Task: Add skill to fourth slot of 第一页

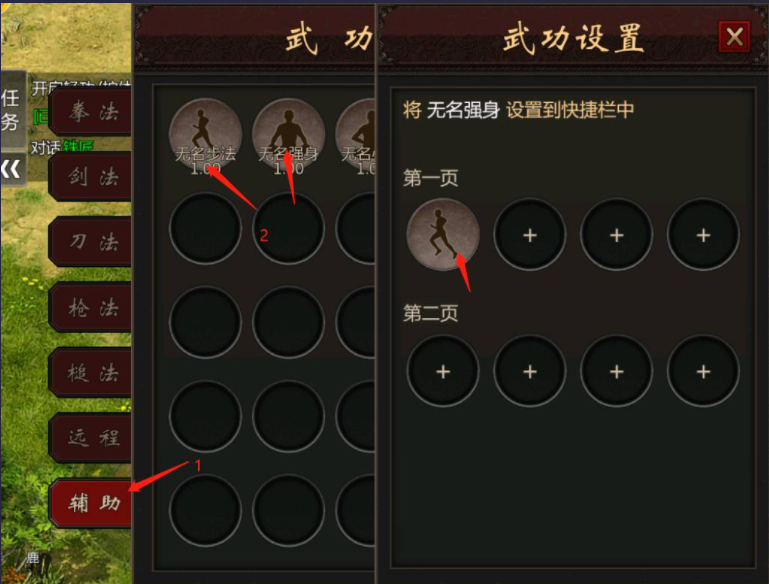Action: click(x=703, y=235)
